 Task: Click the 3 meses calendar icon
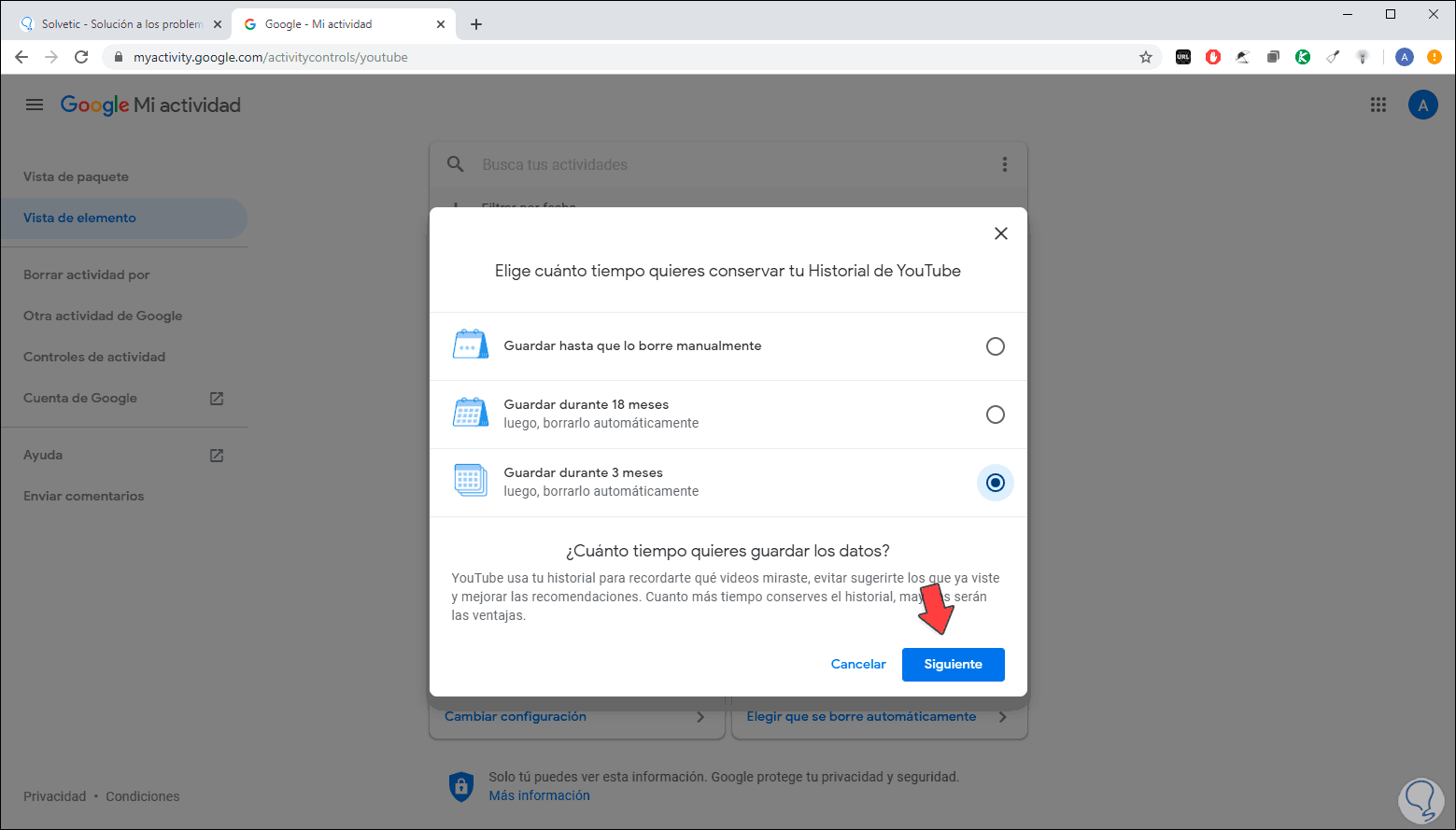click(471, 480)
